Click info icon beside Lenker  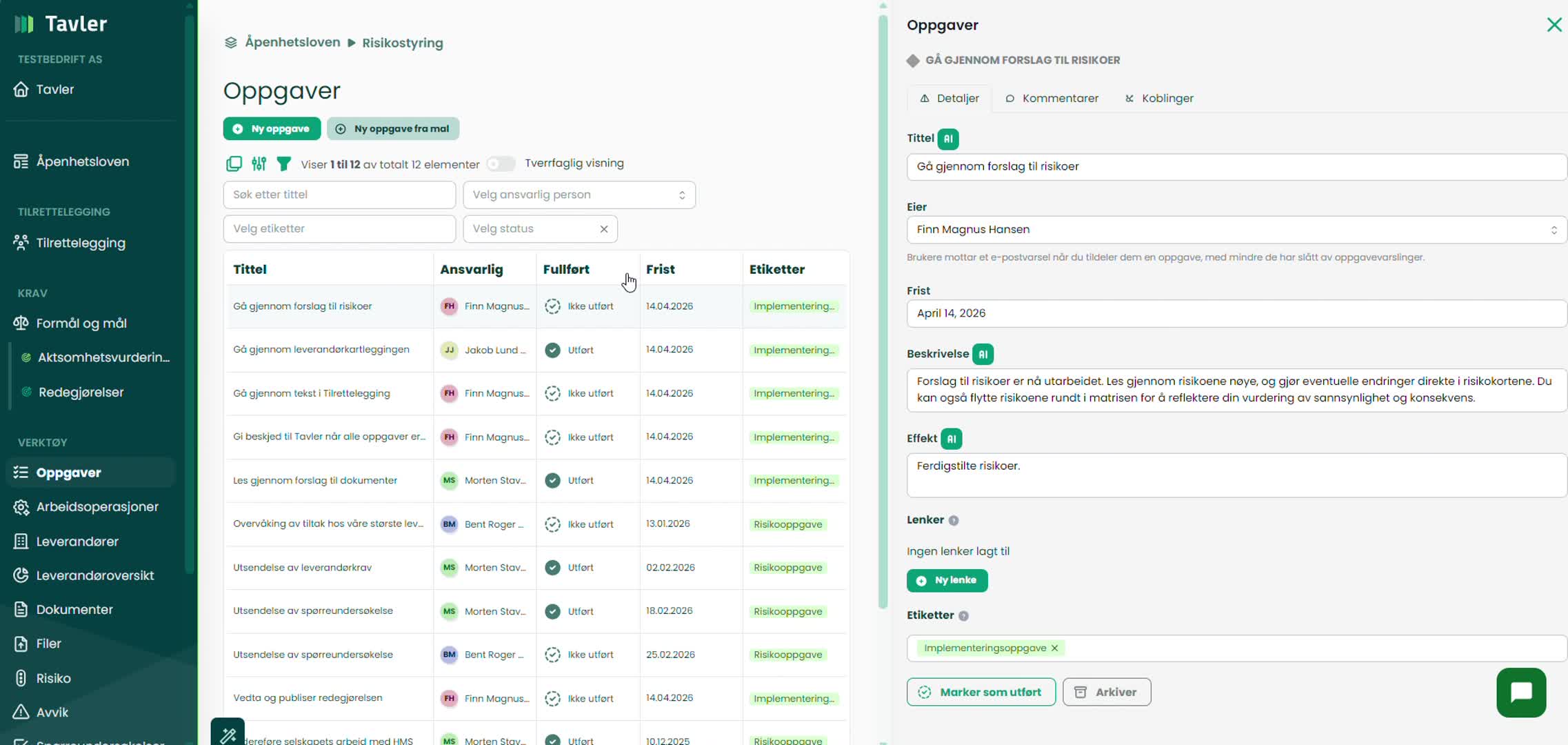pyautogui.click(x=954, y=521)
